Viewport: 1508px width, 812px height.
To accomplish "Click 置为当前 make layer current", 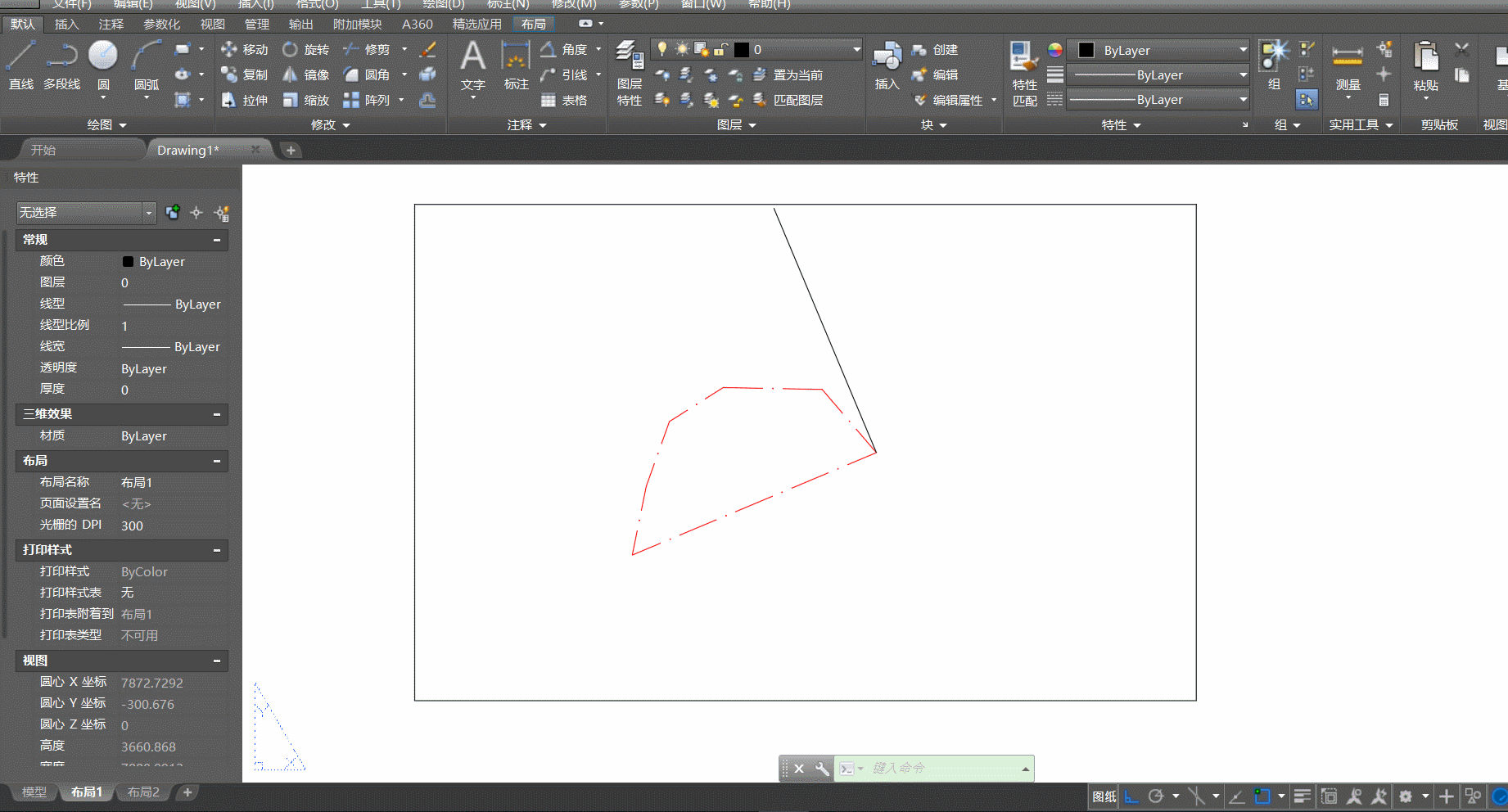I will click(x=788, y=75).
